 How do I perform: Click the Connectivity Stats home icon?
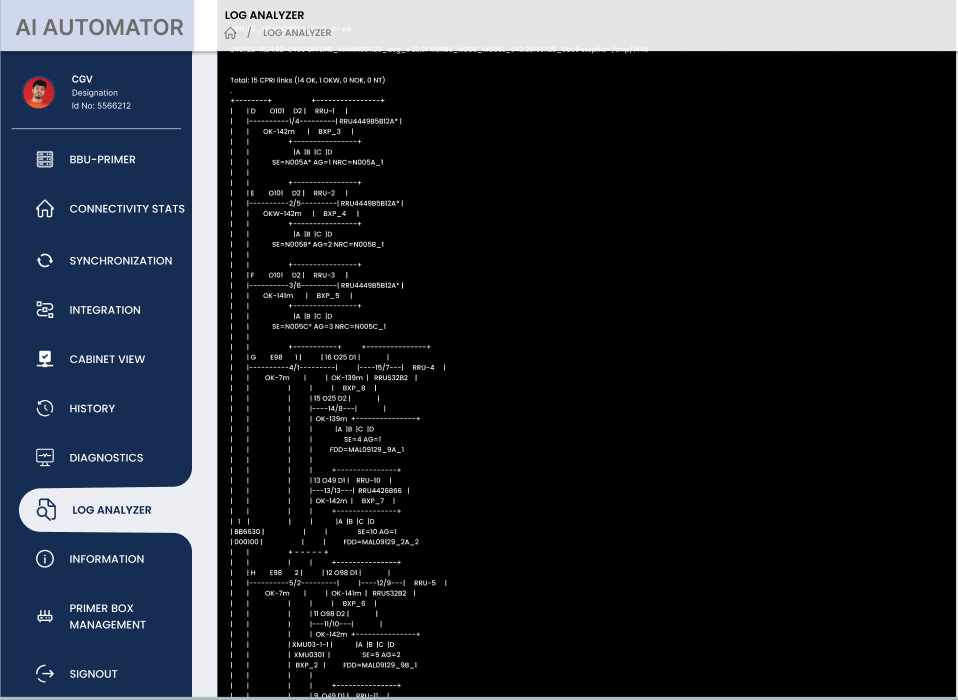pos(45,209)
